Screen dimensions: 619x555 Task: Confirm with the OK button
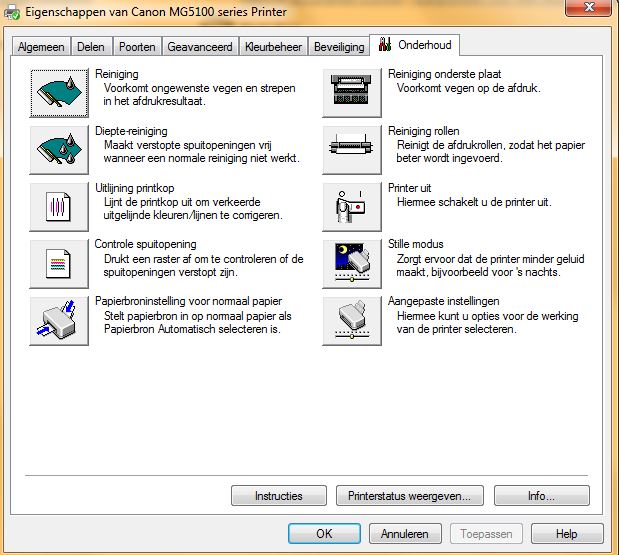tap(324, 534)
